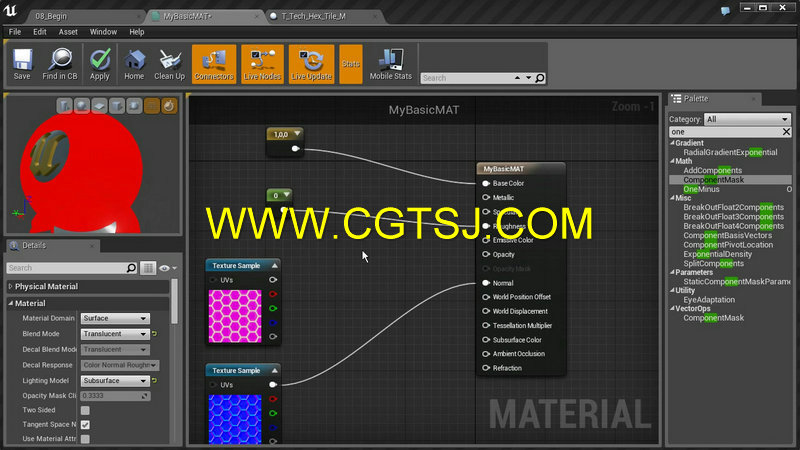Open the Edit menu
Screen dimensions: 800x450
click(40, 32)
